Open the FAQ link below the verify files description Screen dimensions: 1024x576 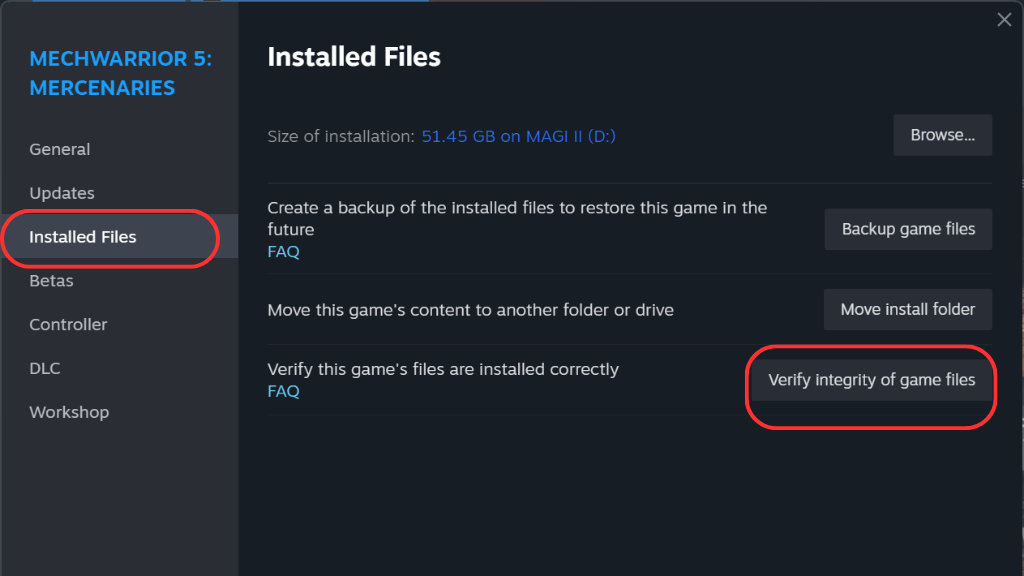tap(283, 391)
